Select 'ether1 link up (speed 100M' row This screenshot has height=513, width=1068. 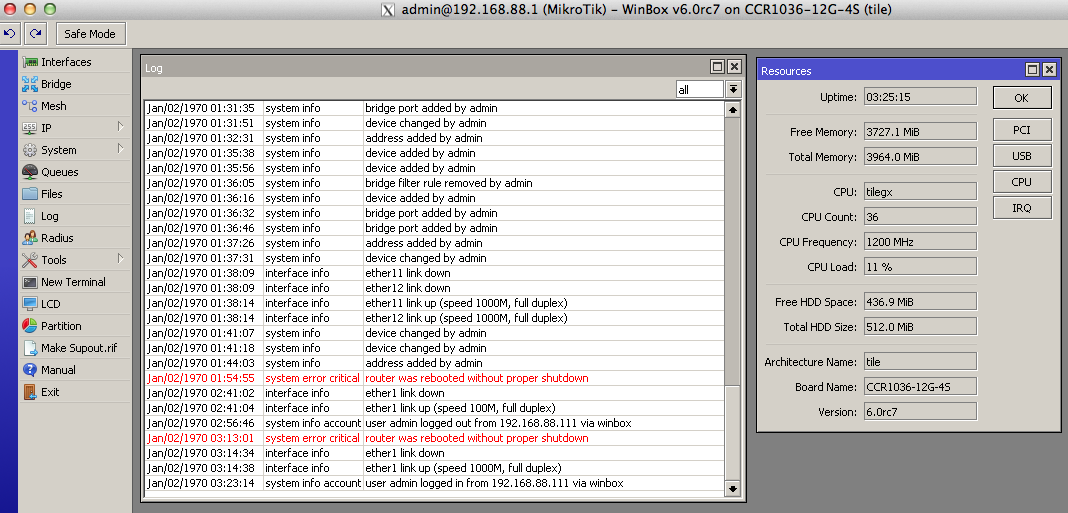click(x=435, y=408)
